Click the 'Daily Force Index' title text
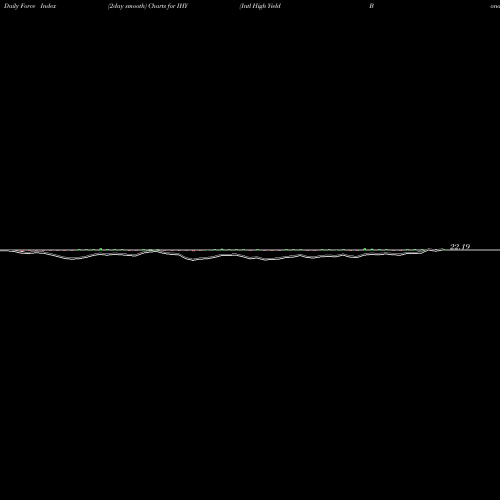 click(x=30, y=6)
